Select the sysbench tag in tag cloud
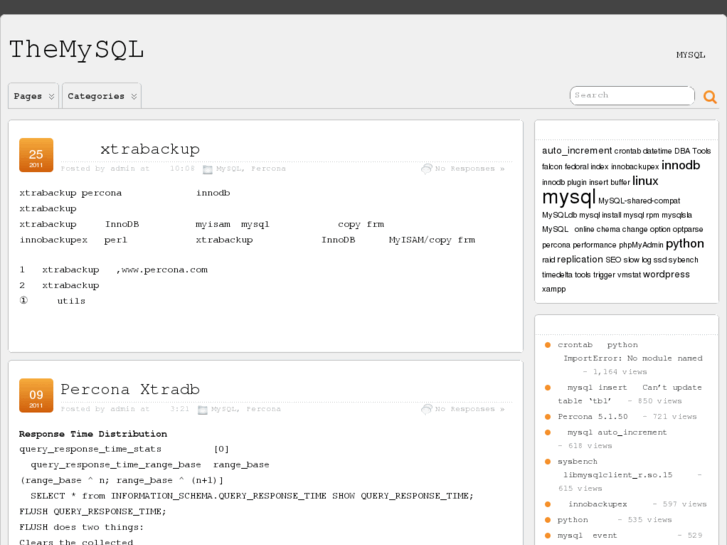Viewport: 727px width, 545px height. pyautogui.click(x=683, y=260)
